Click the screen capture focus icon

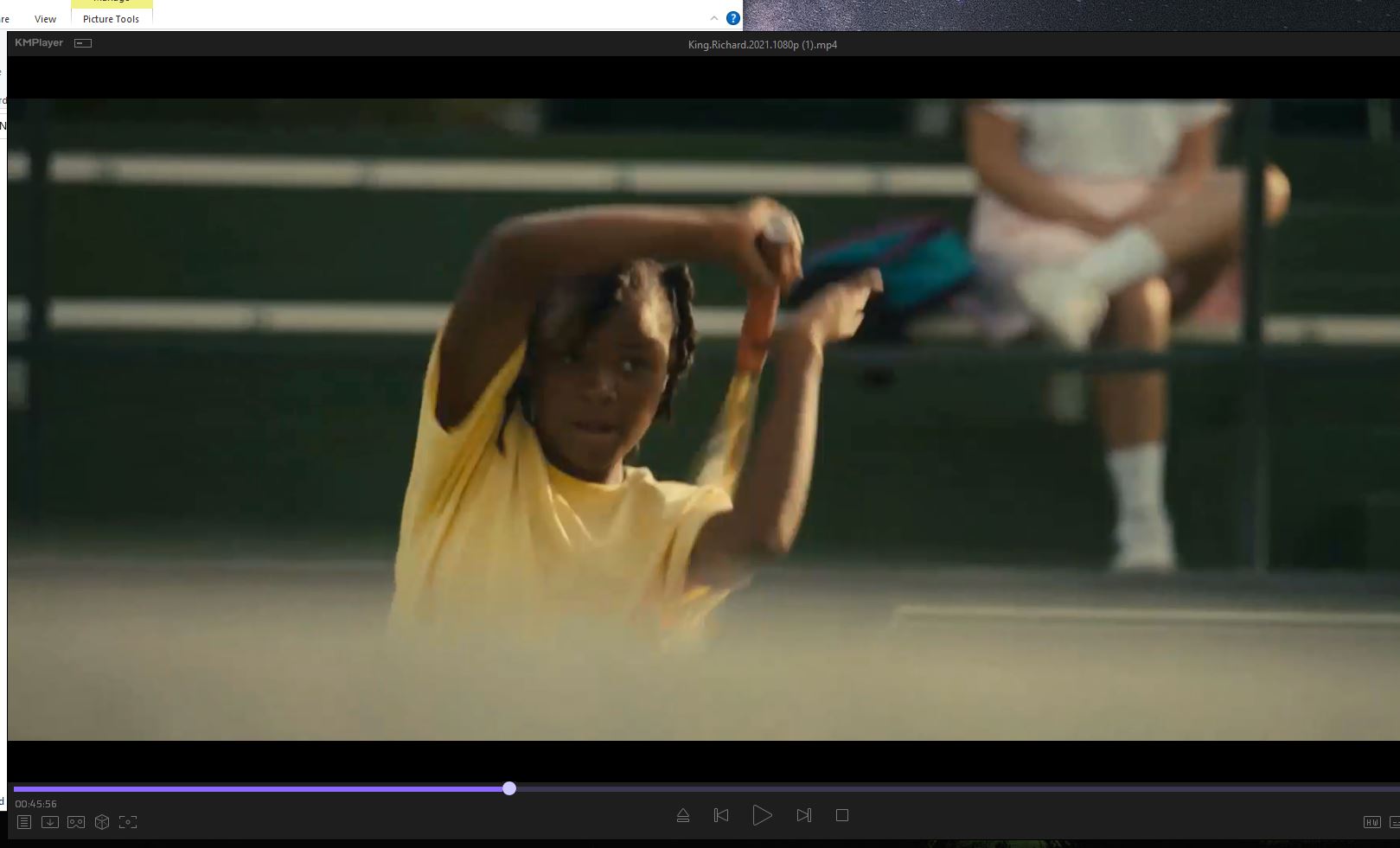coord(128,822)
